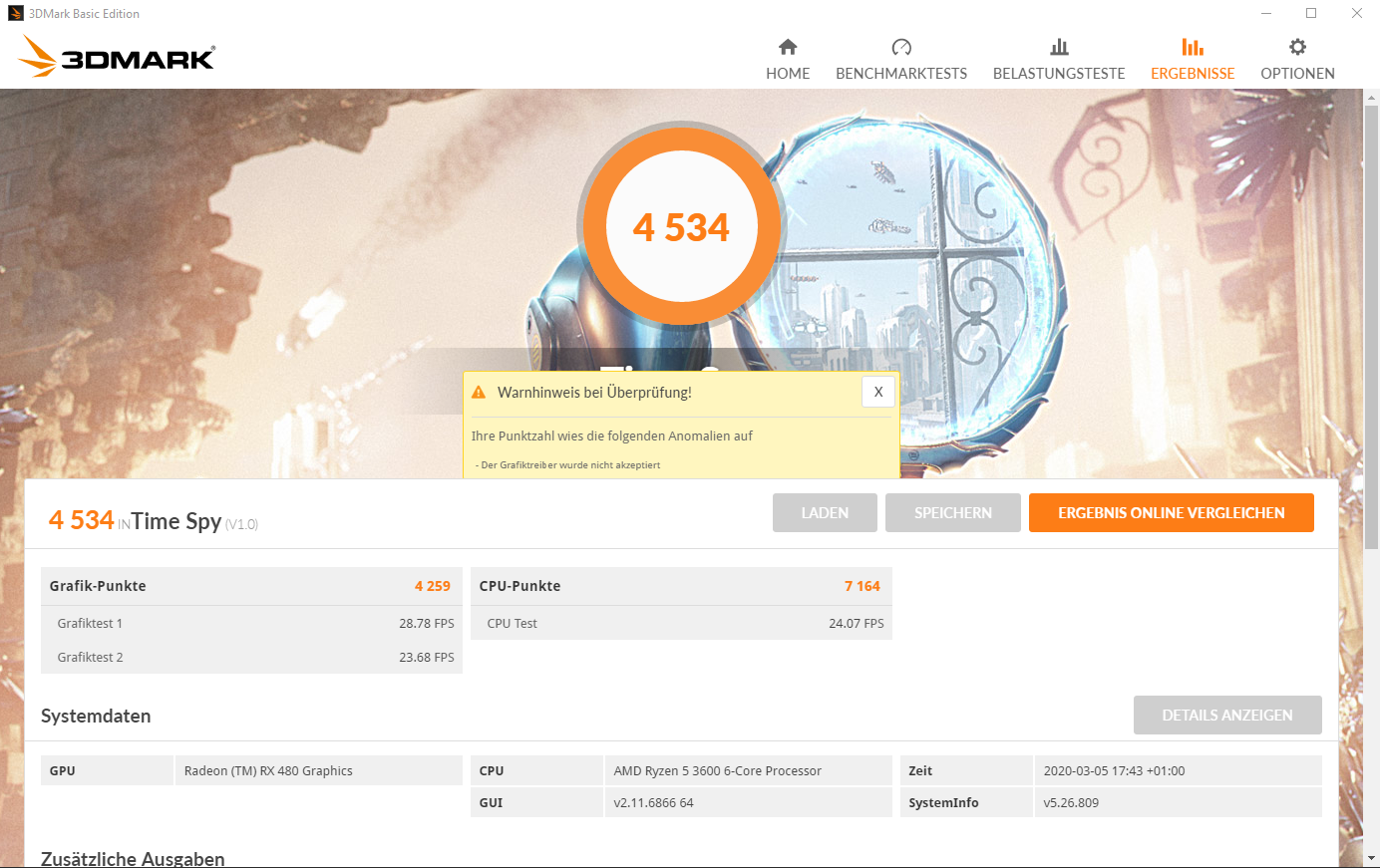The image size is (1380, 868).
Task: Go to the OPTIONEN tab
Action: [1297, 59]
